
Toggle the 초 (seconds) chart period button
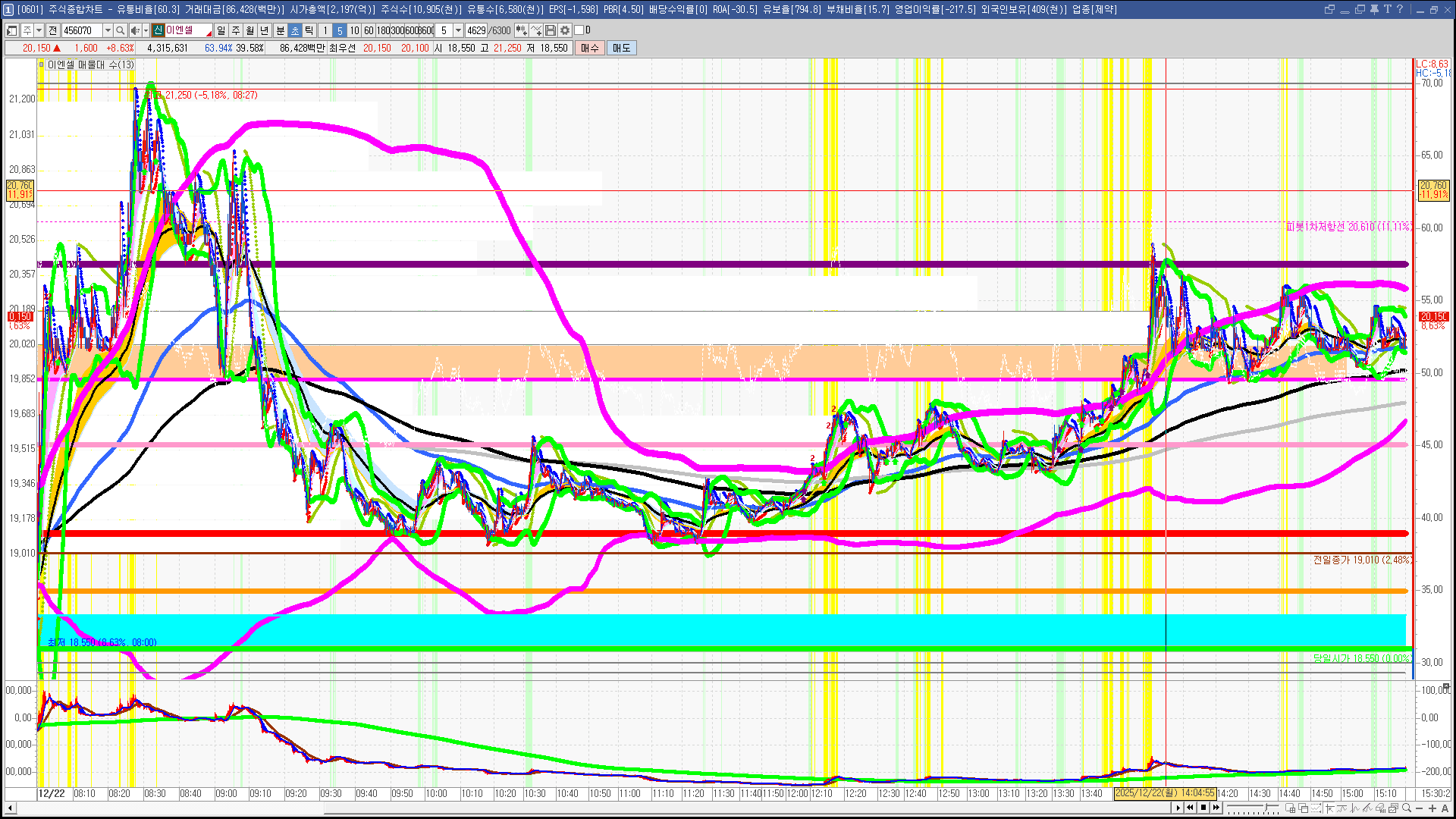pyautogui.click(x=295, y=30)
